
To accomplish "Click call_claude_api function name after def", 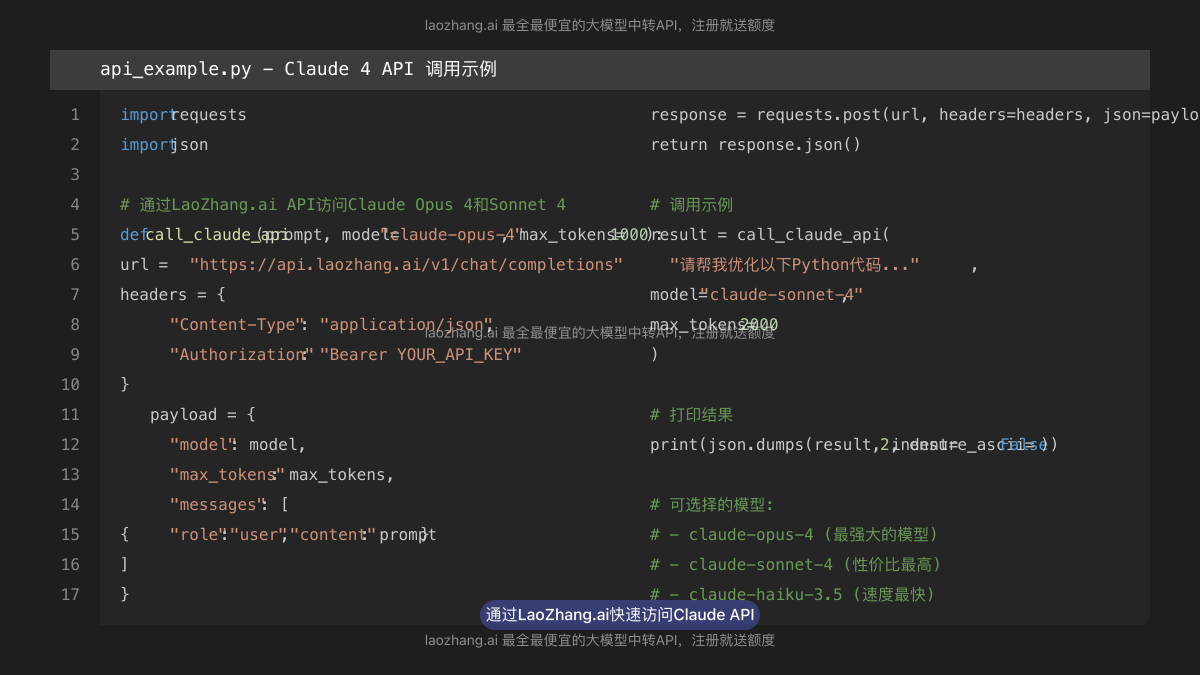I will pyautogui.click(x=217, y=235).
